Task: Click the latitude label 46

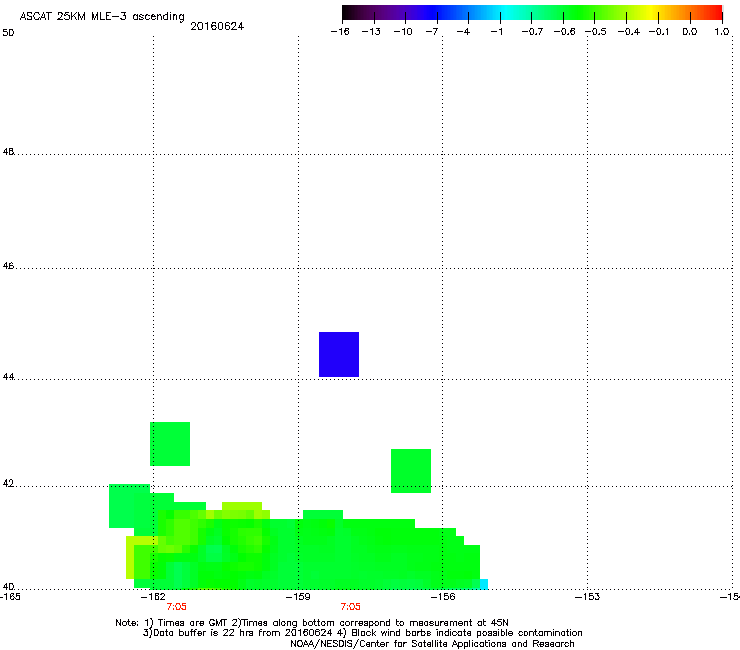Action: (x=8, y=266)
